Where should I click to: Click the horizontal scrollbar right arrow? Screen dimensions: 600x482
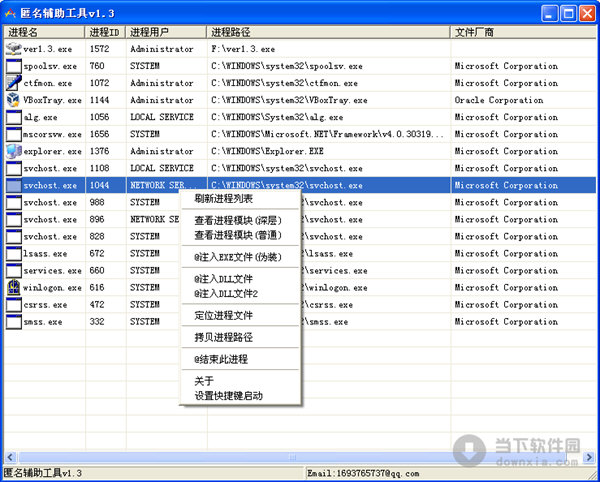pyautogui.click(x=589, y=457)
